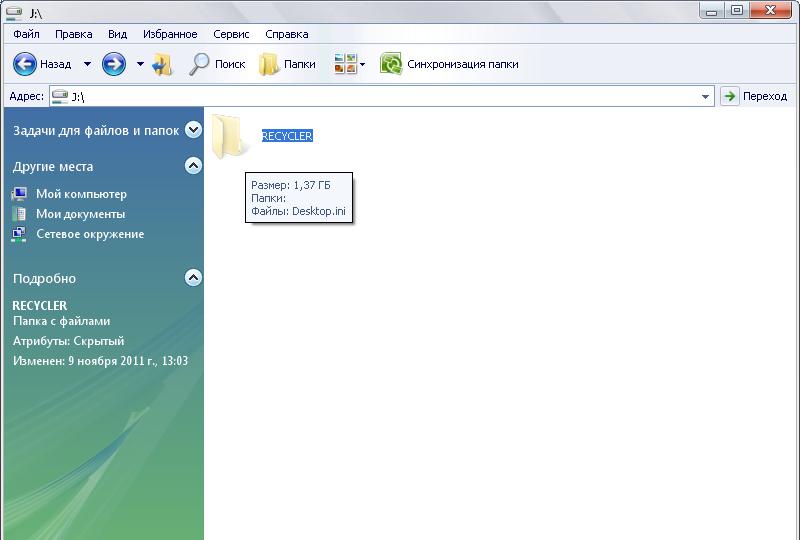Click the Мои документы sidebar icon
The height and width of the screenshot is (540, 800).
pyautogui.click(x=19, y=214)
